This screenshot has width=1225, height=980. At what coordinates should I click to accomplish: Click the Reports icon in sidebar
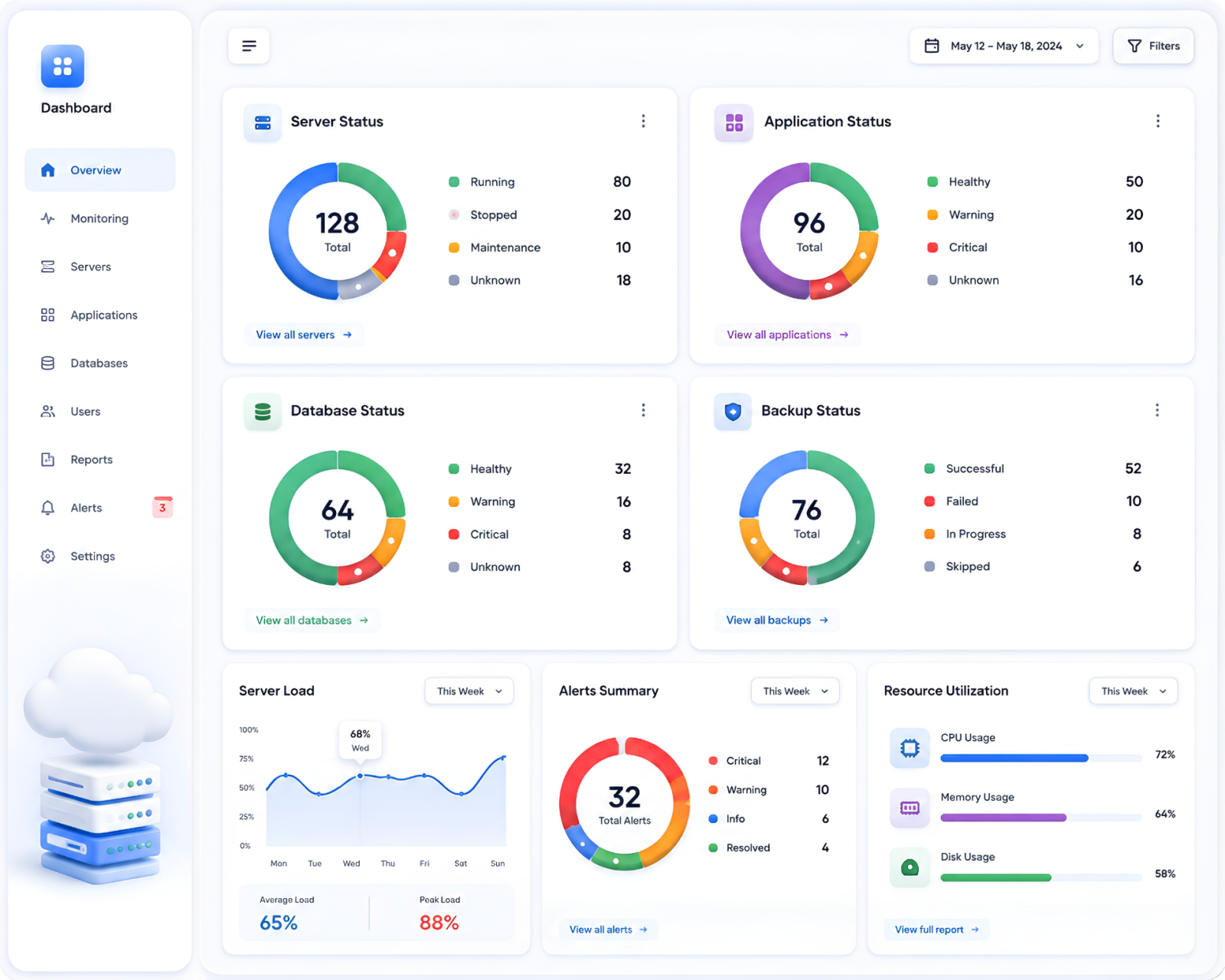pos(47,459)
